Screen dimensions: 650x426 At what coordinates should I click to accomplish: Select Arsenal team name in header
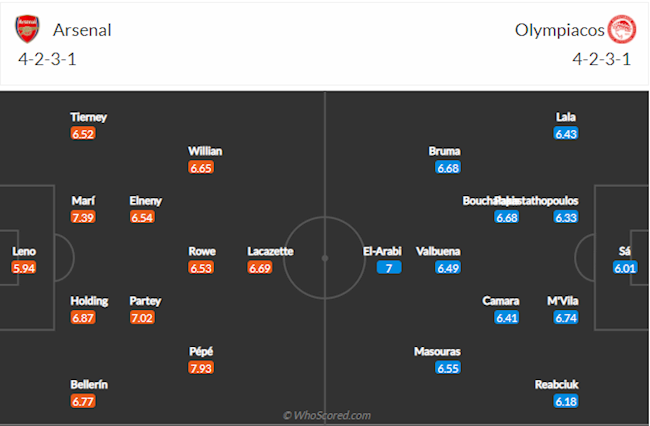pyautogui.click(x=83, y=30)
